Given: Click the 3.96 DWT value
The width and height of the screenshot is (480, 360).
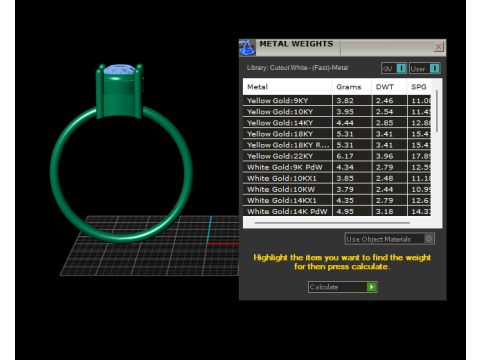Looking at the screenshot, I should pyautogui.click(x=385, y=156).
